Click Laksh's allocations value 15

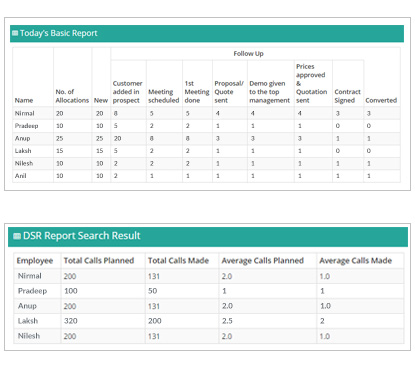(x=59, y=151)
